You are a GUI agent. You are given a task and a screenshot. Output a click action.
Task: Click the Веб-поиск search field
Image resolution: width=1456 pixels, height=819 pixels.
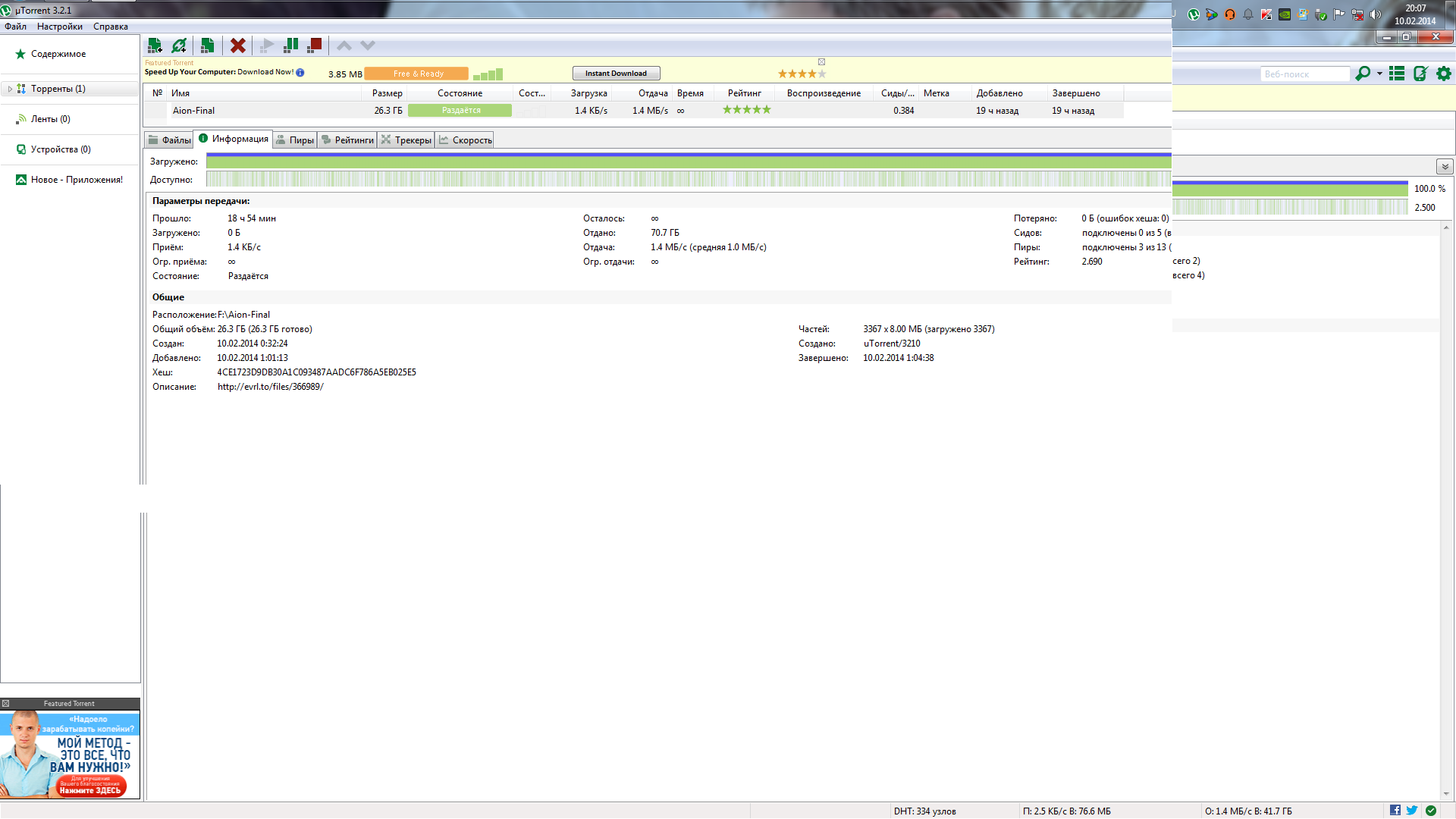click(1305, 74)
